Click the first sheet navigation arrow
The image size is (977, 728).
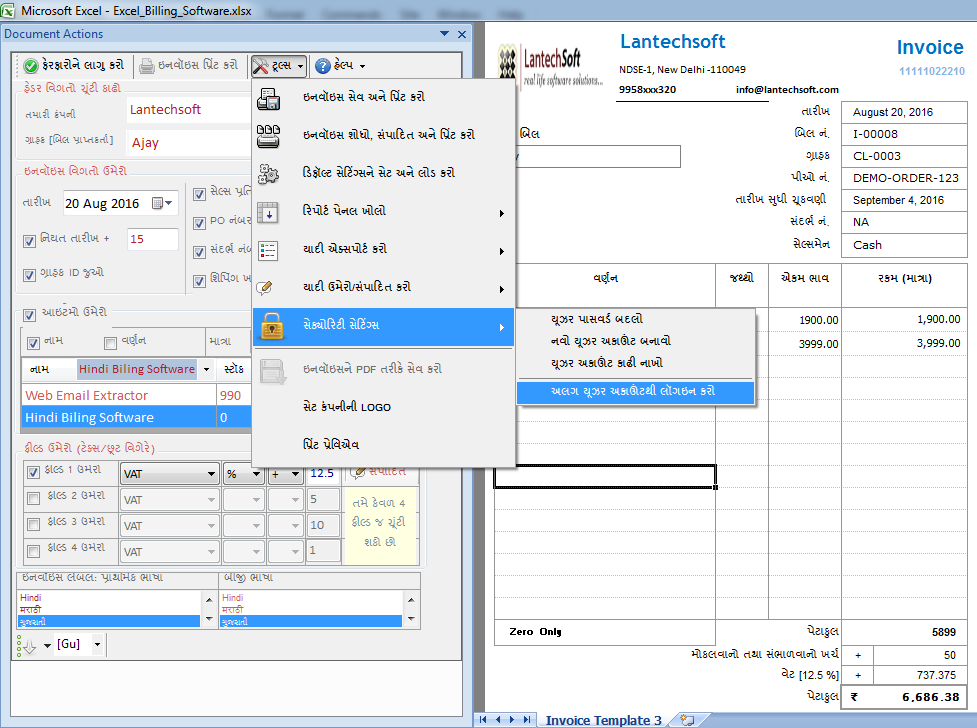[484, 719]
